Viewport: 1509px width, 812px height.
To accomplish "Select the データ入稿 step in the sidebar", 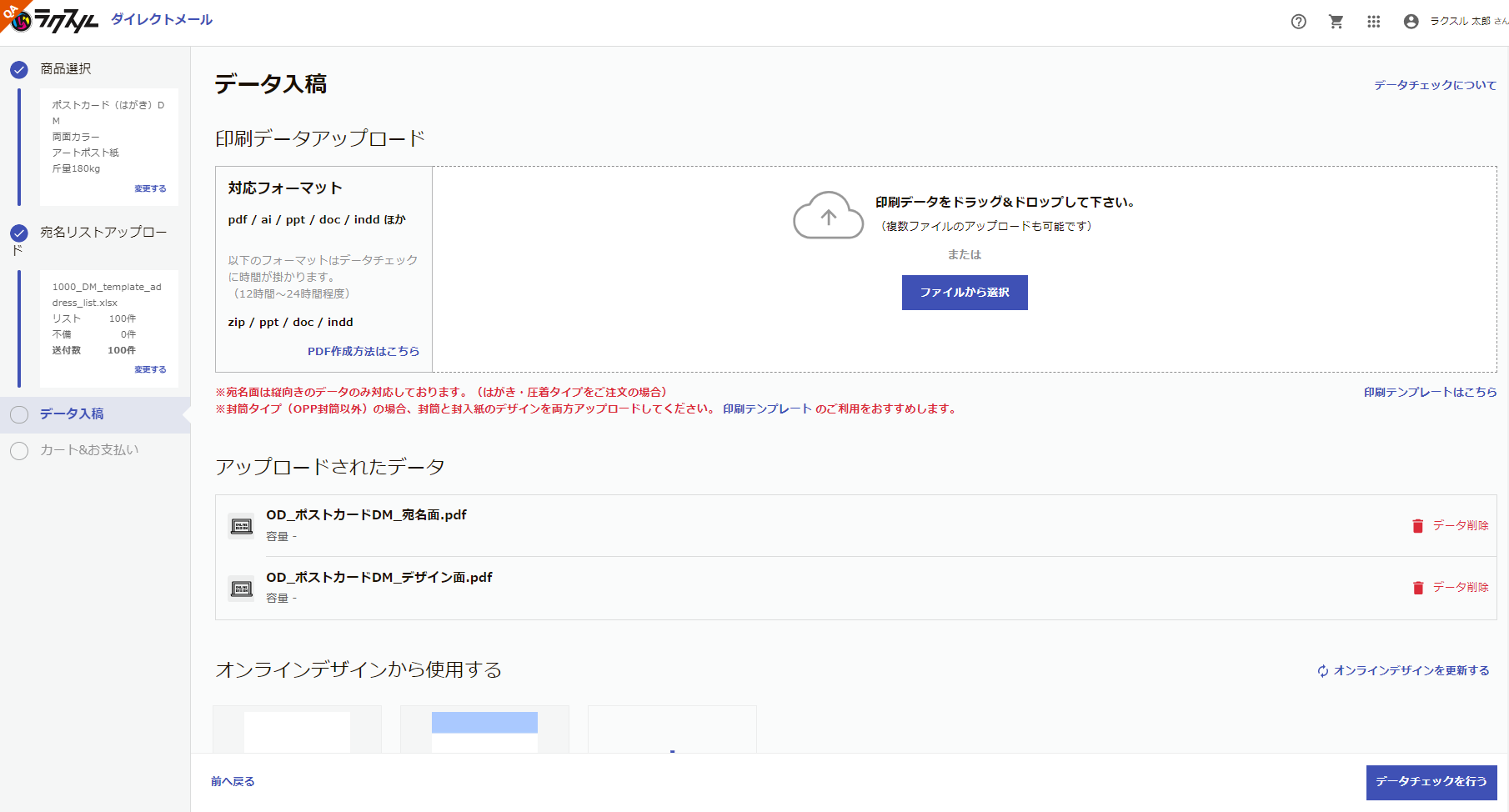I will (73, 414).
